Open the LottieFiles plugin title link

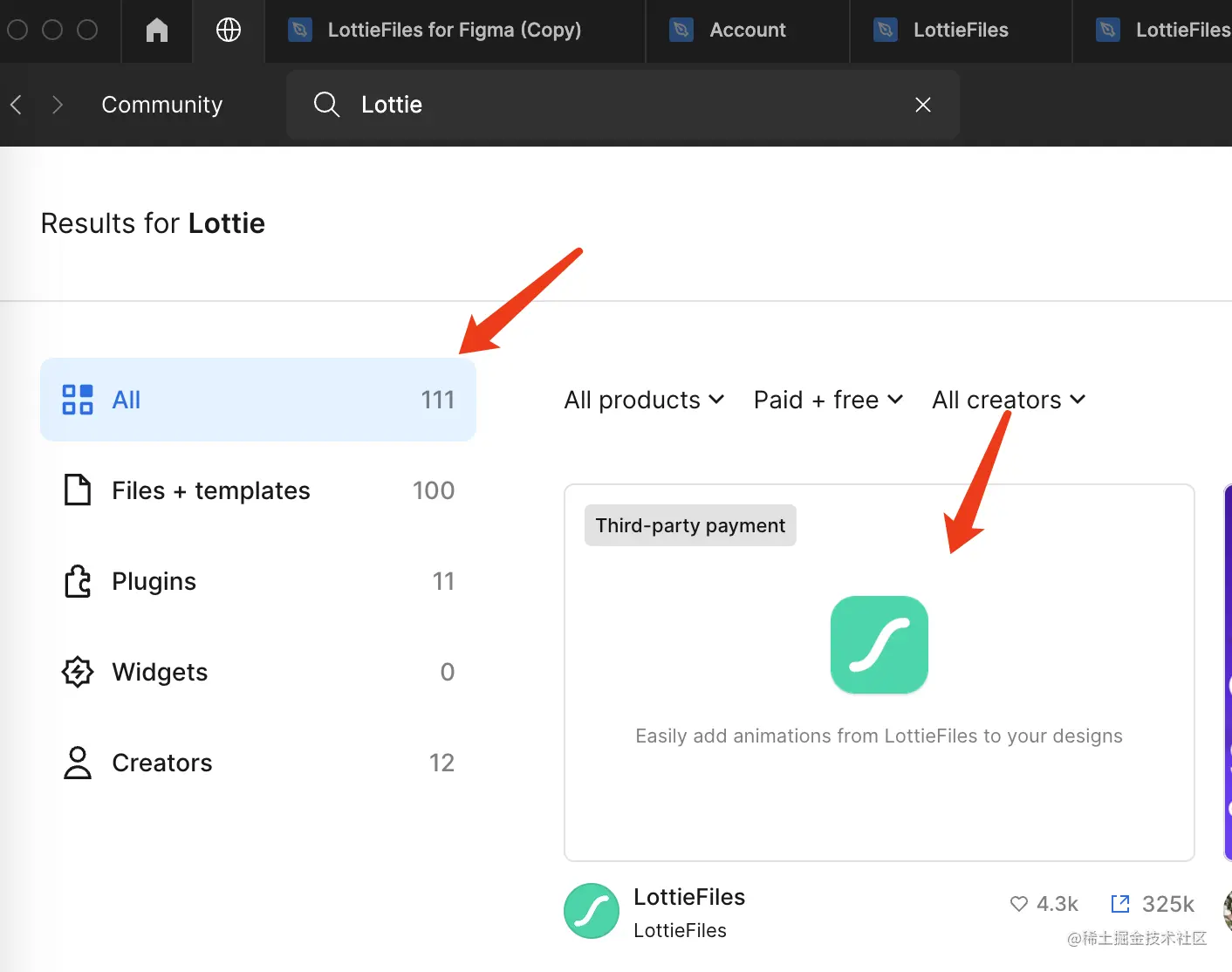[x=689, y=897]
